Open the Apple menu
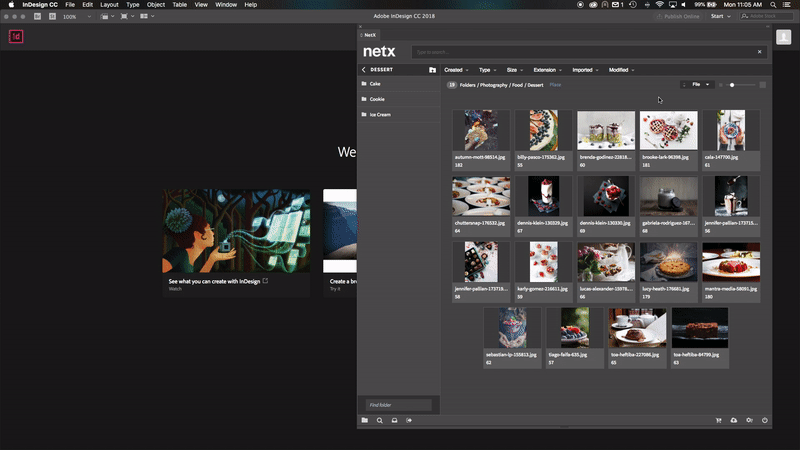Image resolution: width=800 pixels, height=450 pixels. [11, 5]
